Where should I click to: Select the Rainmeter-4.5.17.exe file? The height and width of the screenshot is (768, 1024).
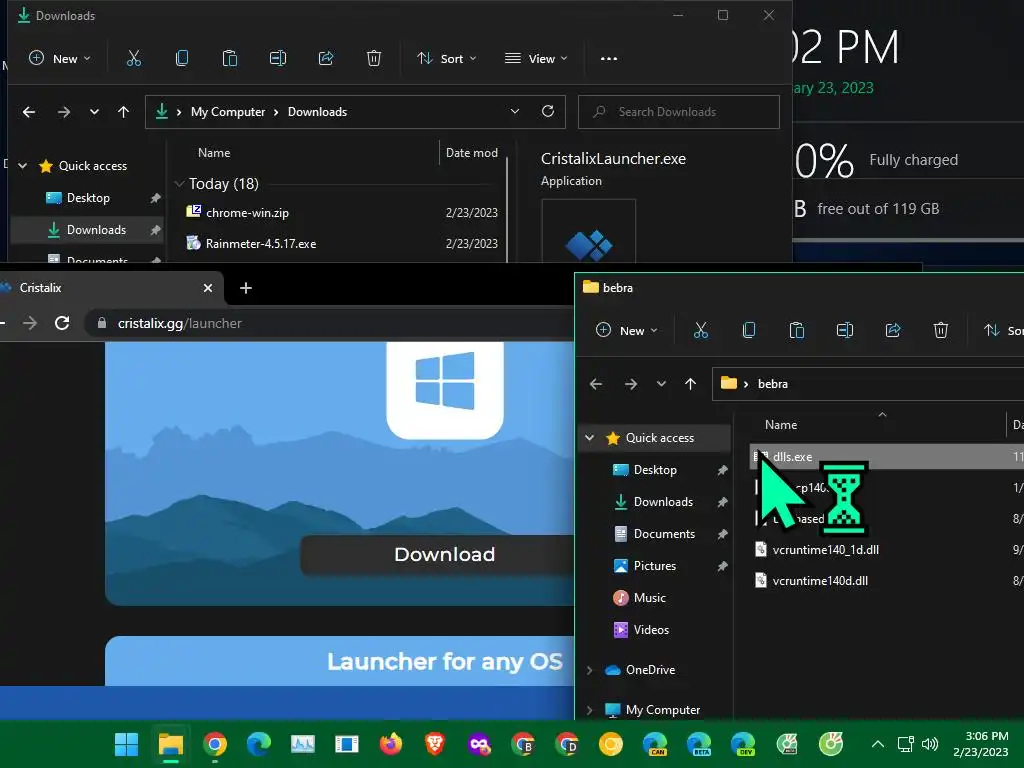(340, 244)
